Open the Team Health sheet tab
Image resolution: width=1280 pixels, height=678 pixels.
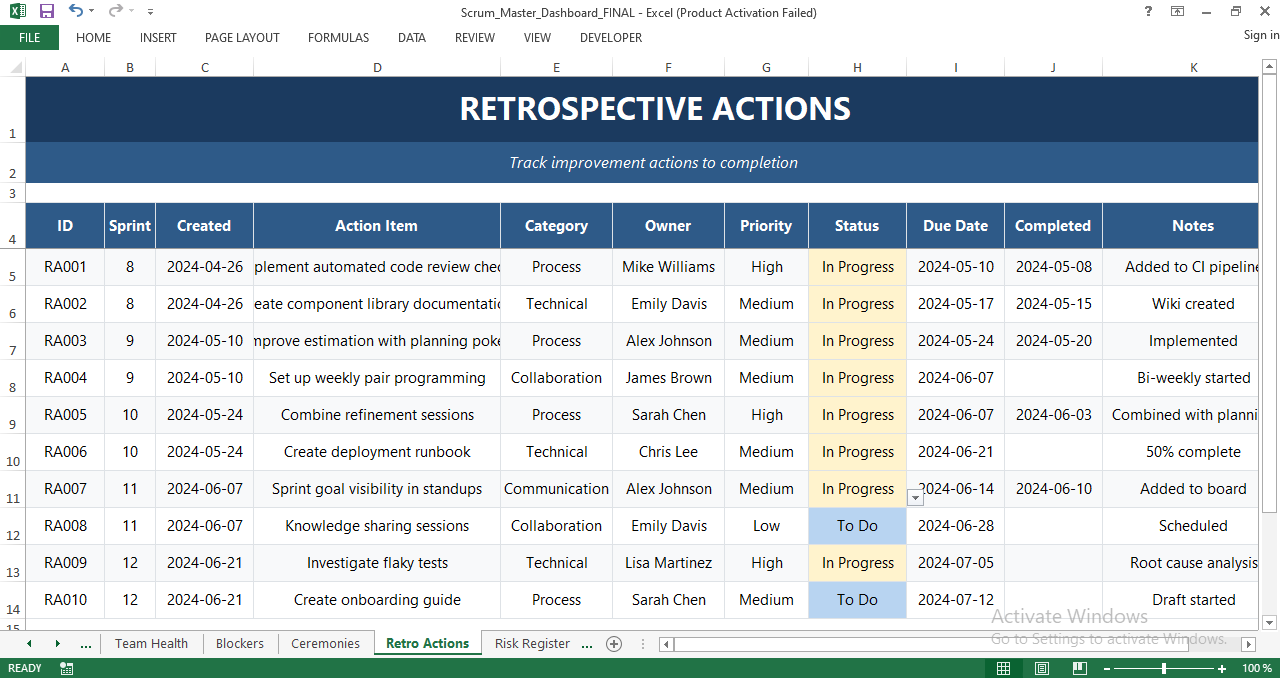tap(151, 644)
